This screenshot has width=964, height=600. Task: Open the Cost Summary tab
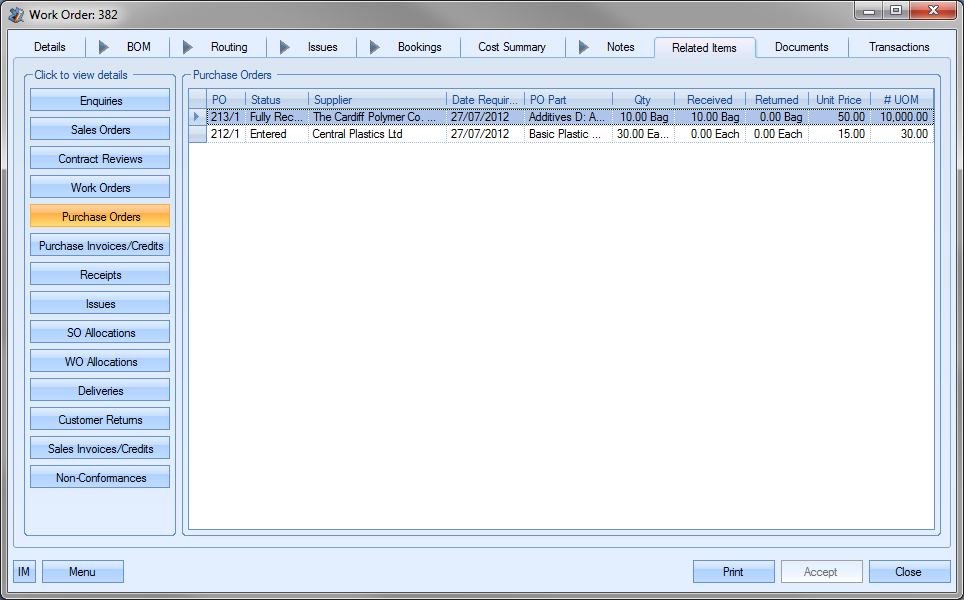[511, 47]
